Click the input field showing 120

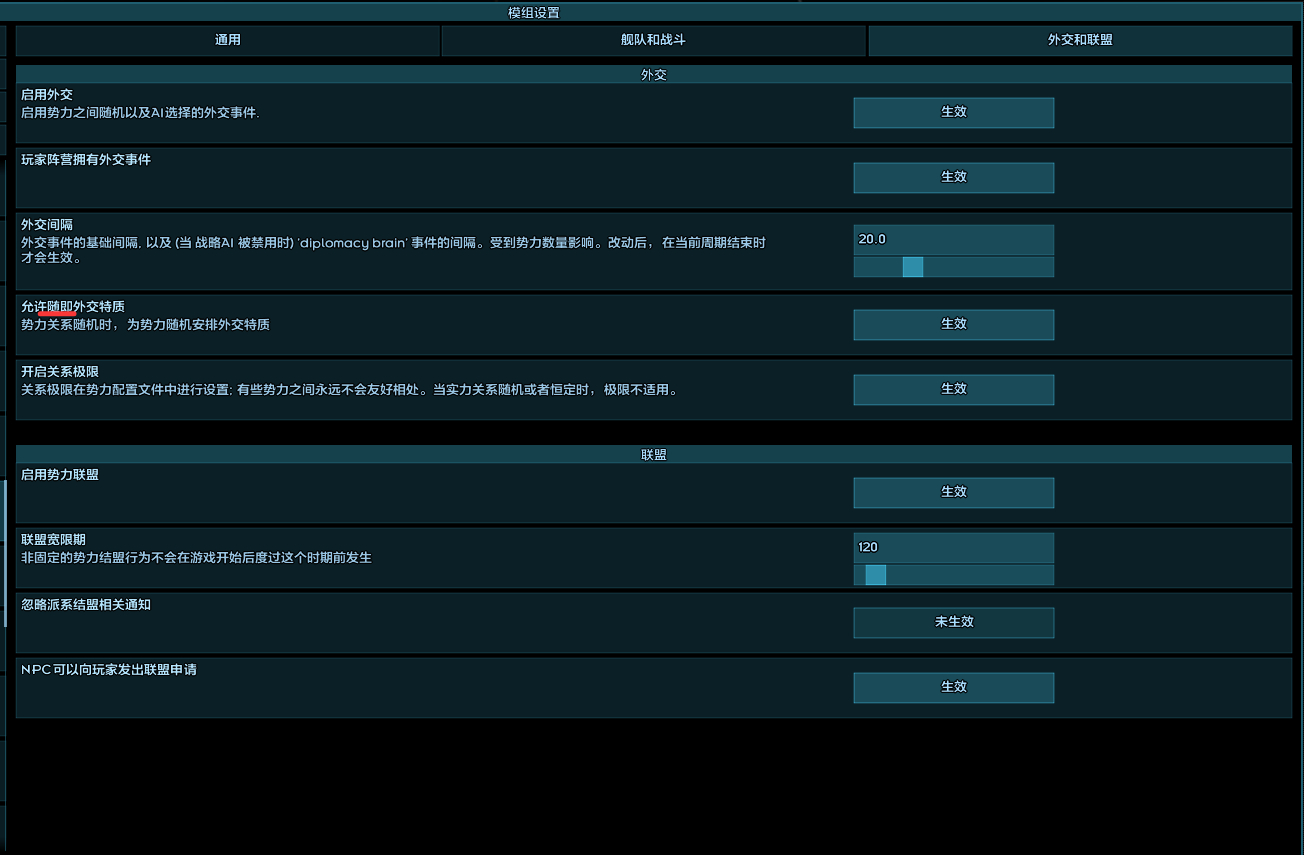click(953, 547)
